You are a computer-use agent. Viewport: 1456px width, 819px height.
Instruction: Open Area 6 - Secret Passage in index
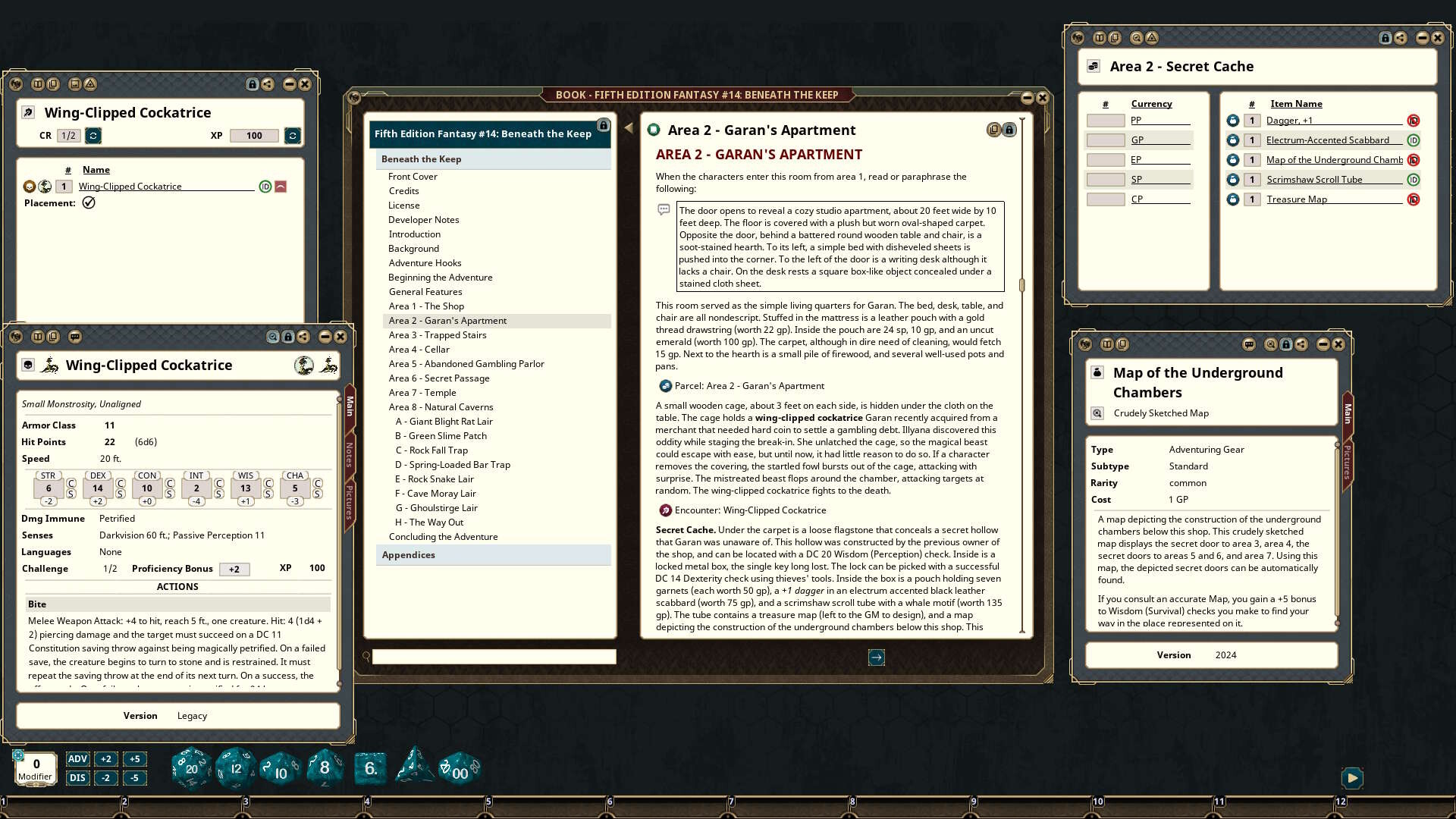point(439,378)
